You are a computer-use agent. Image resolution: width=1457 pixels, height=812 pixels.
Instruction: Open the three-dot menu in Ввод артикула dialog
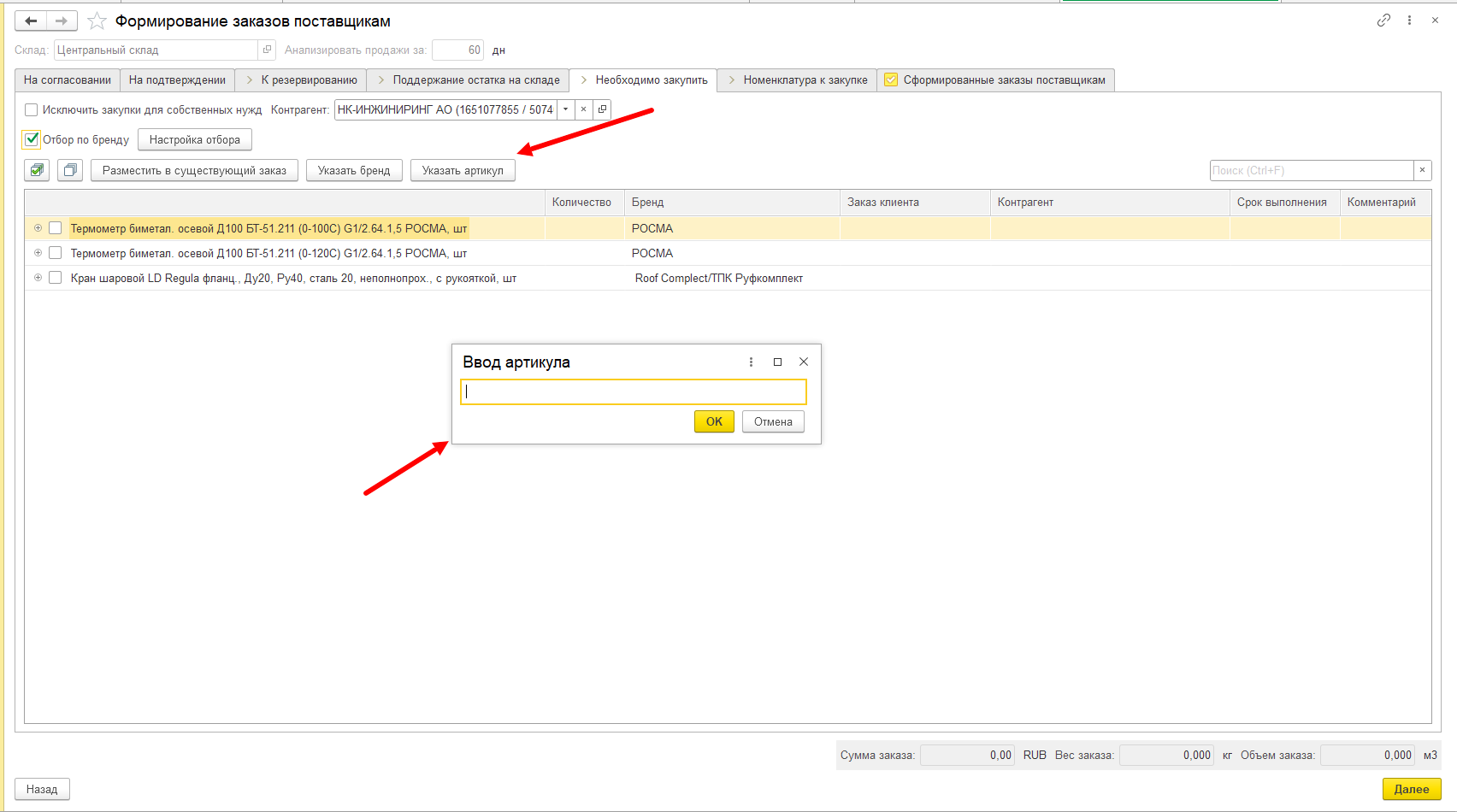[x=751, y=362]
